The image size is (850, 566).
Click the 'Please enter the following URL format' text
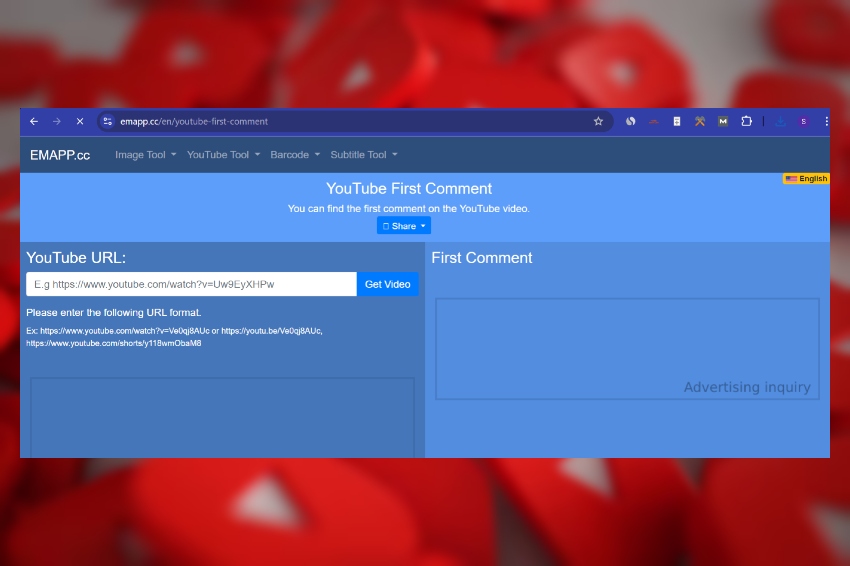coord(113,313)
